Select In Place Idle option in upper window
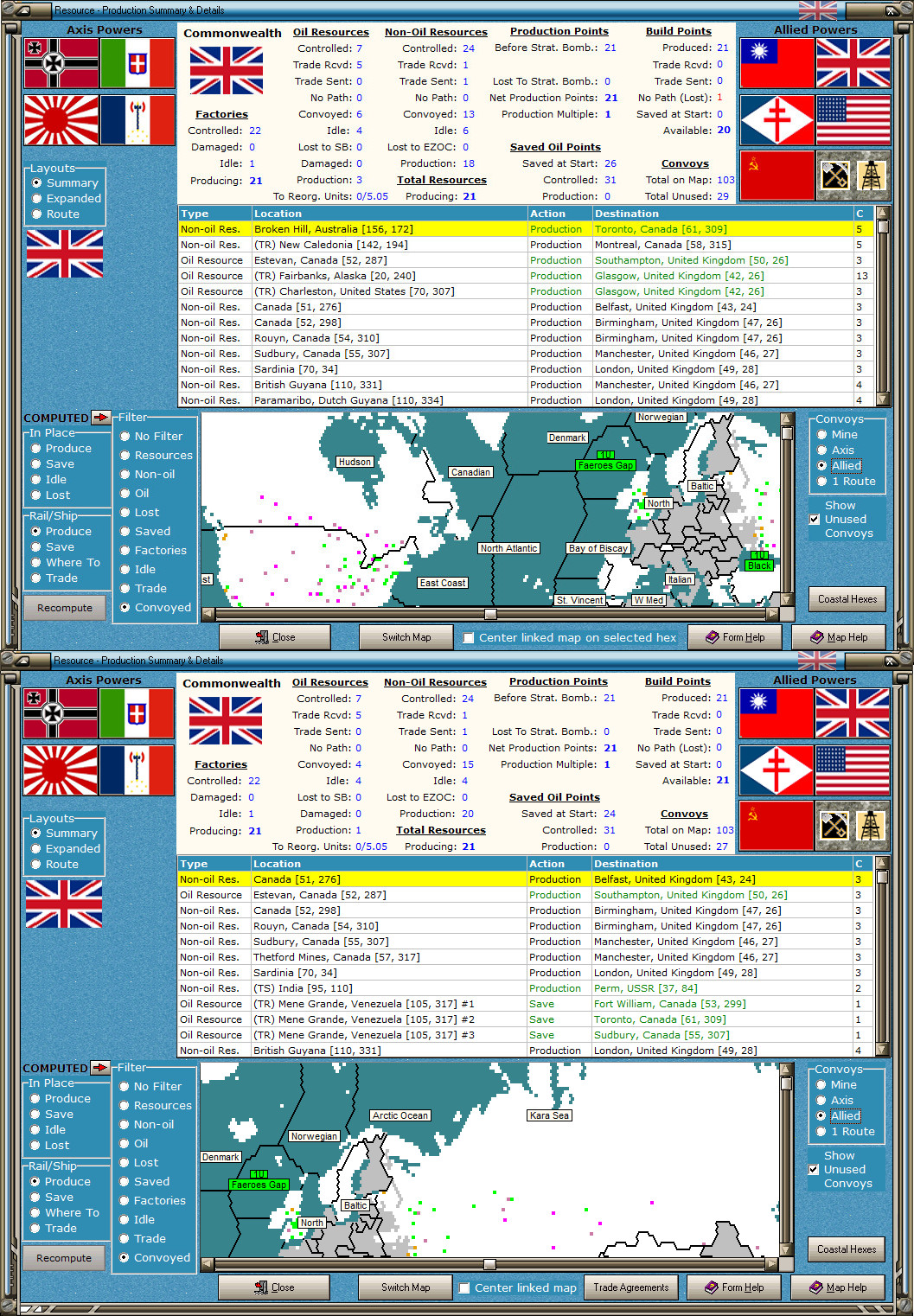 pos(49,480)
